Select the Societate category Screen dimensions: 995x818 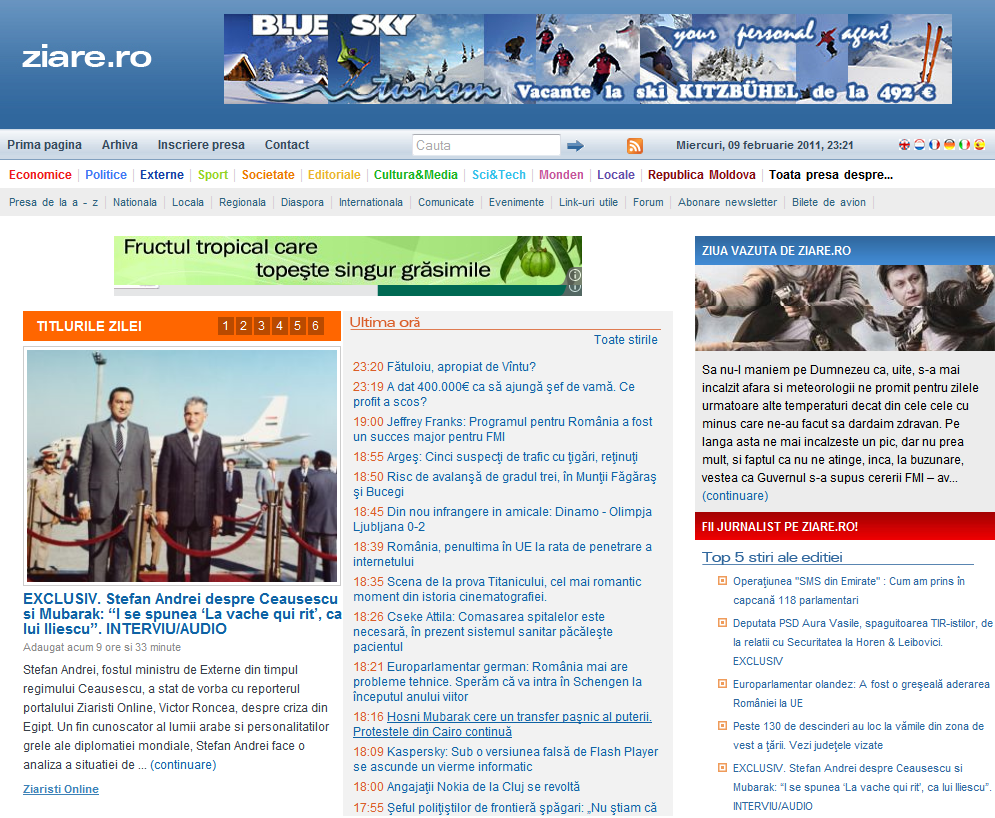click(x=268, y=175)
